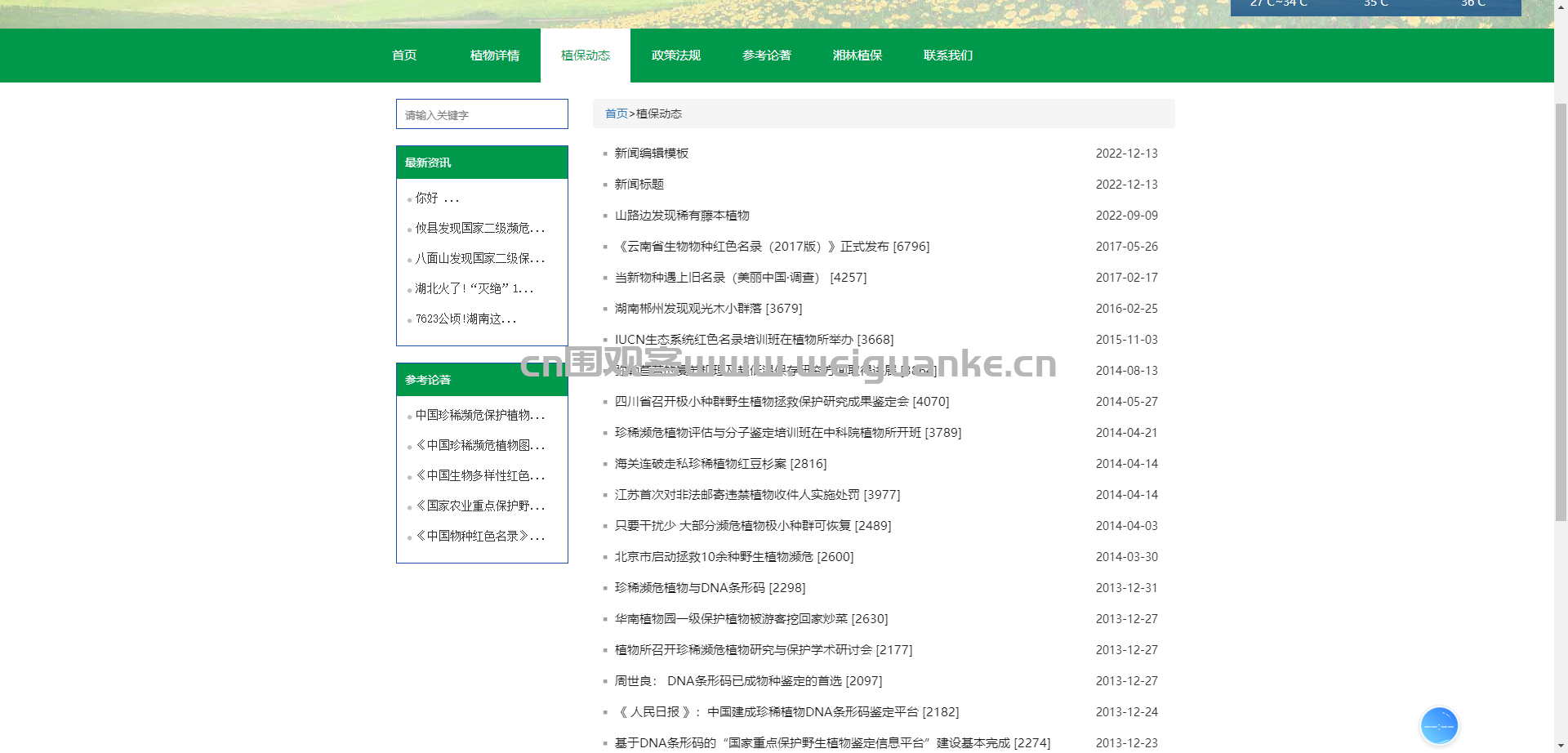
Task: Open sidebar item 湖北火了 灭绝
Action: pos(474,289)
